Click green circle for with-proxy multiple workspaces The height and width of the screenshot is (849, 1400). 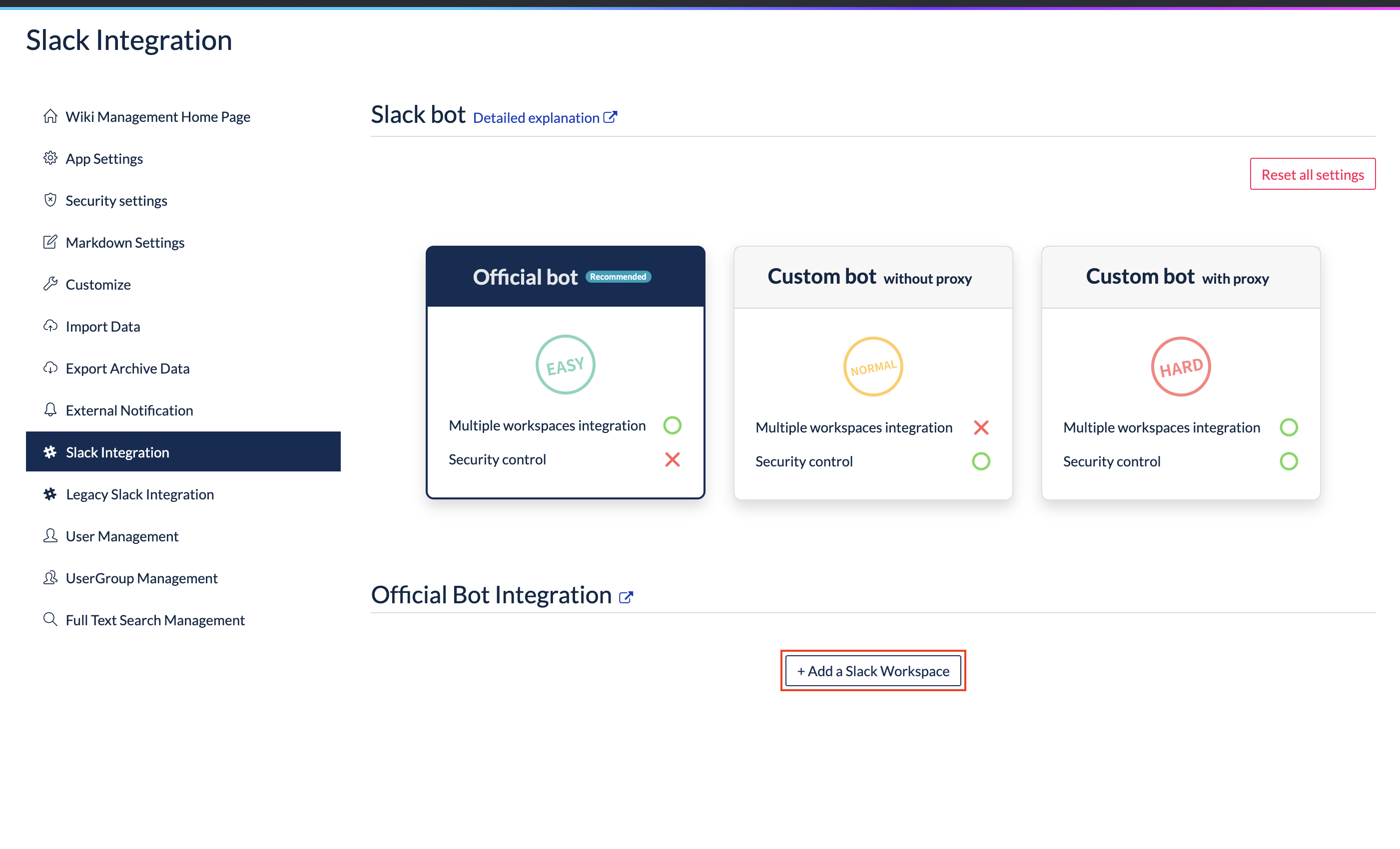click(x=1289, y=427)
